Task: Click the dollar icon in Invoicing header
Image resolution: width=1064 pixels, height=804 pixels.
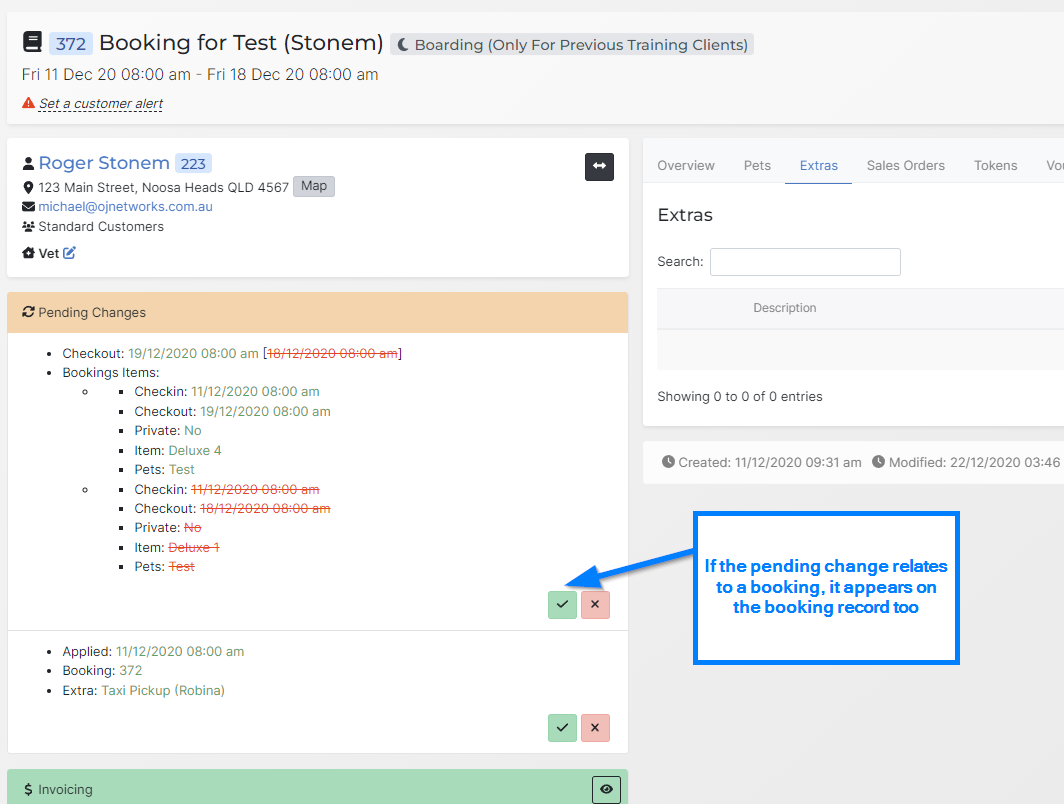Action: pos(28,789)
